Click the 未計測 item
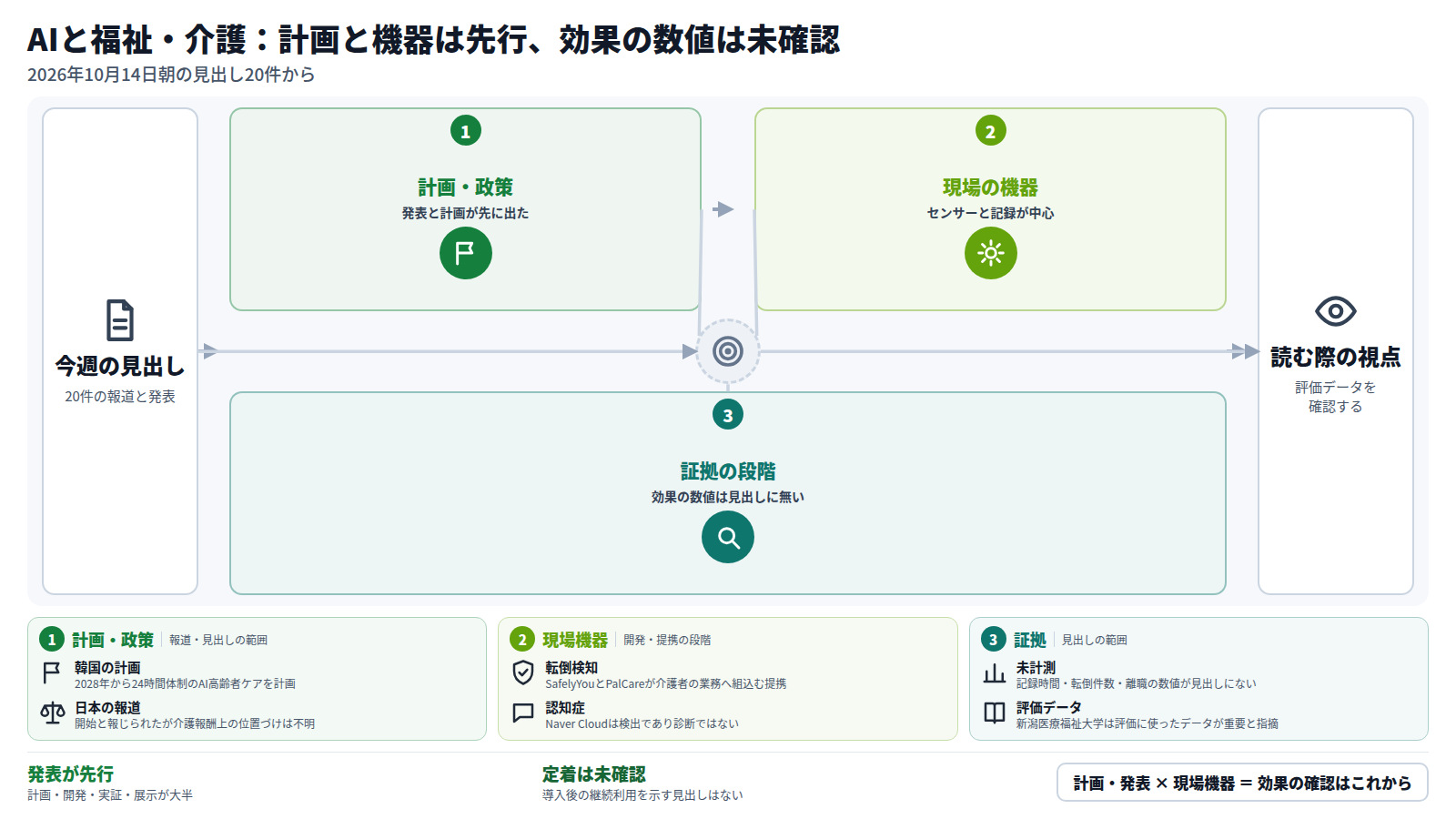 click(x=1036, y=667)
